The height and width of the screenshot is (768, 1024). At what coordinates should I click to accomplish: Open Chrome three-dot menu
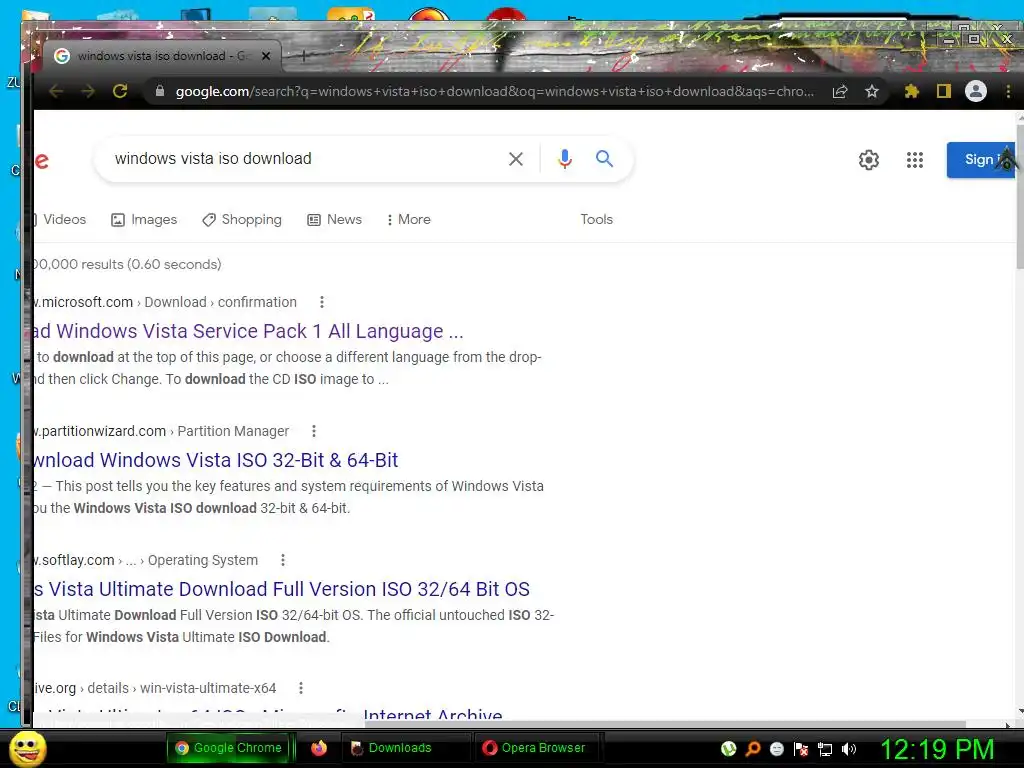(x=1008, y=91)
